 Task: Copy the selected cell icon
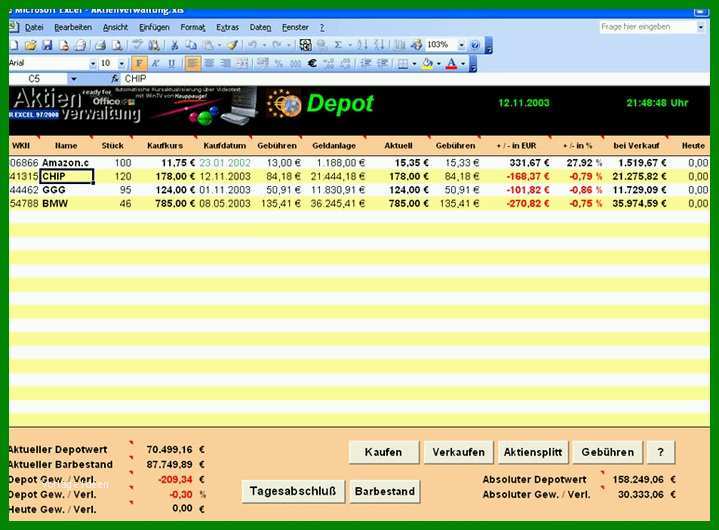coord(191,45)
